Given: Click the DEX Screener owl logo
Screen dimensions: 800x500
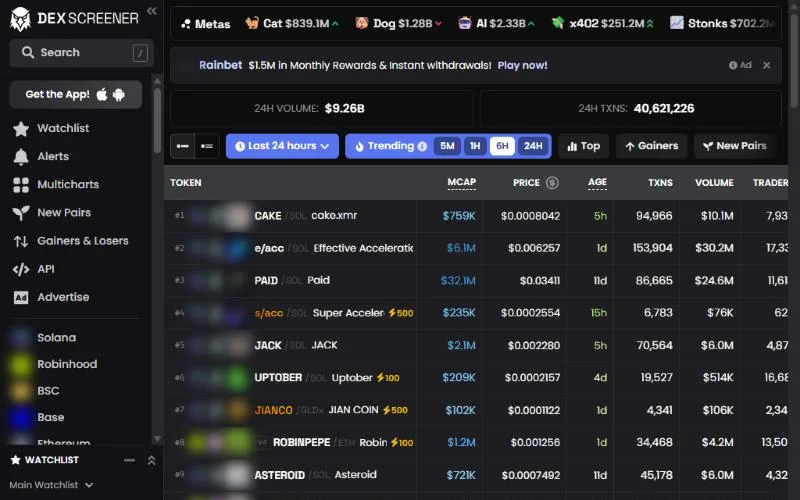Looking at the screenshot, I should click(x=20, y=19).
